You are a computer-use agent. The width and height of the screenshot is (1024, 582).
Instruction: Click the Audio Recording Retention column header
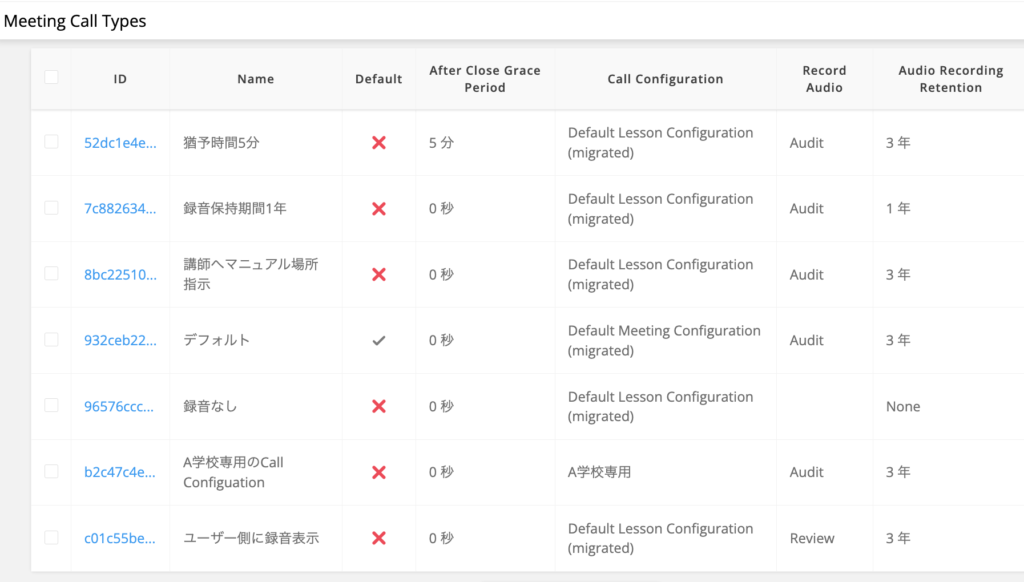[x=950, y=79]
